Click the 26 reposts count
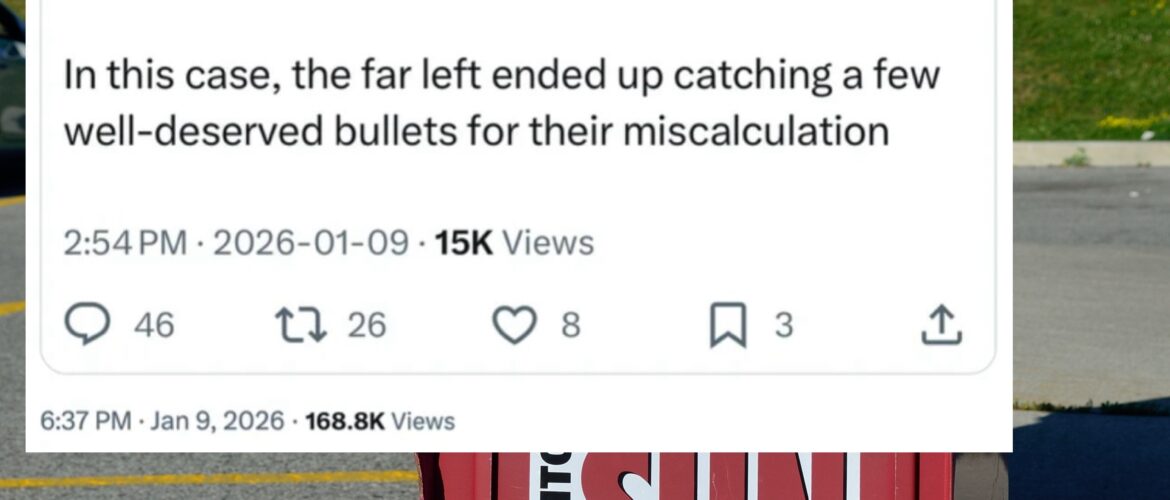The height and width of the screenshot is (500, 1170). (x=366, y=325)
